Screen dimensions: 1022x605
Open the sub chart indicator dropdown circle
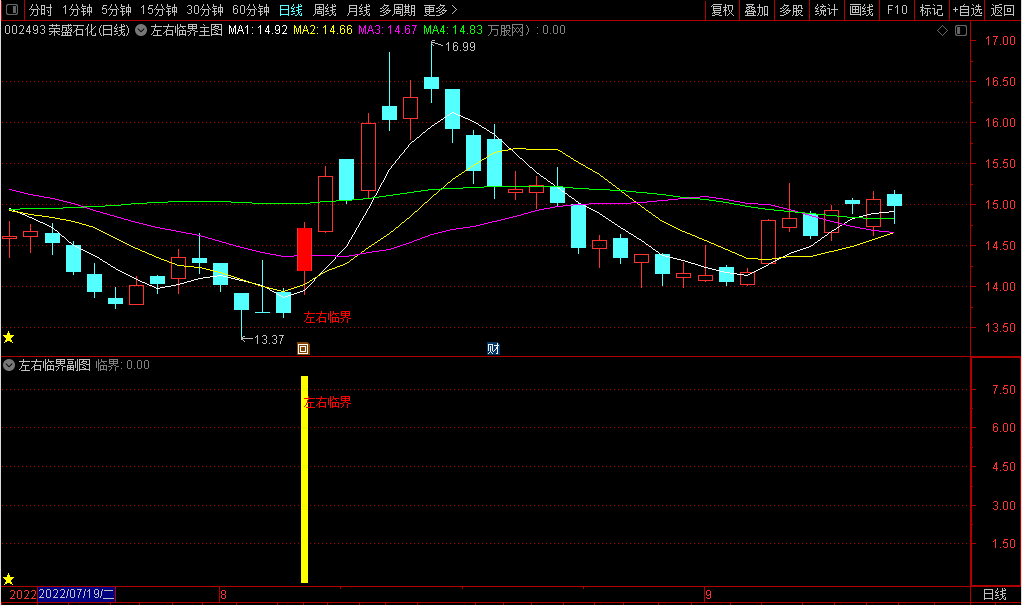(x=9, y=365)
